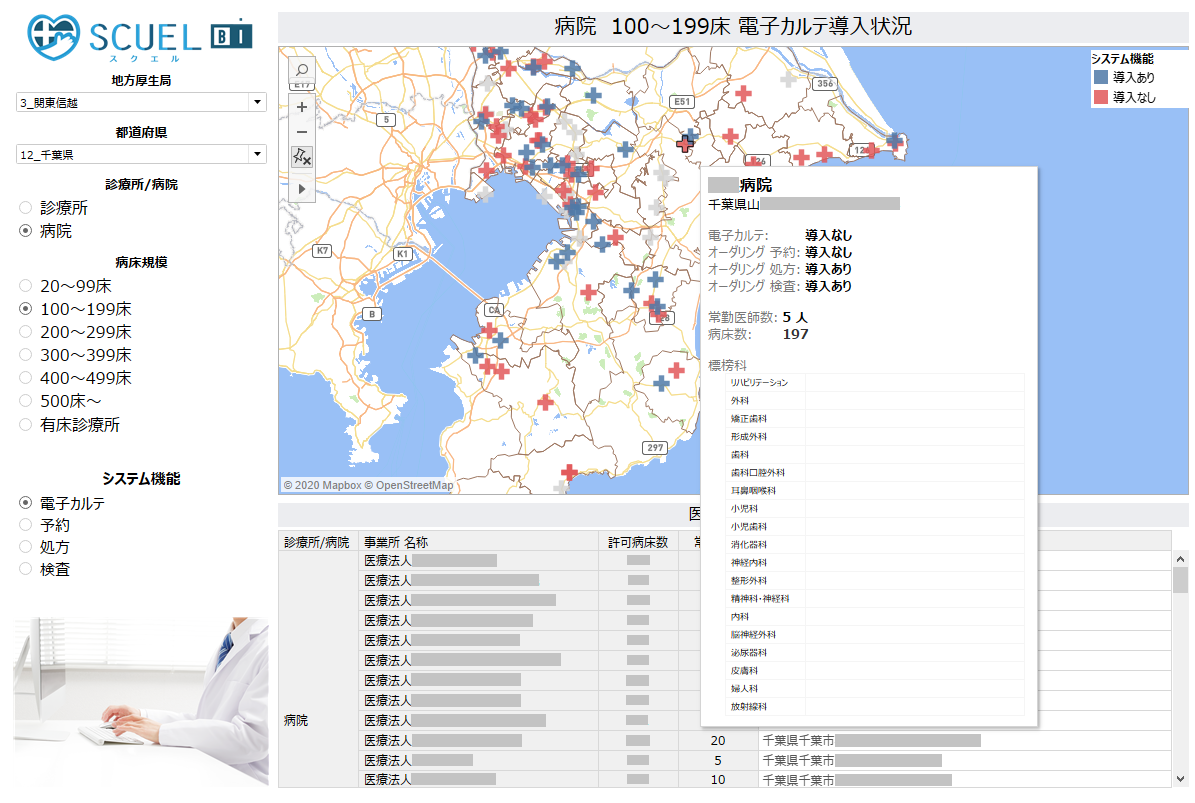Image resolution: width=1195 pixels, height=803 pixels.
Task: Click the 許可病床数 column header
Action: pos(637,542)
